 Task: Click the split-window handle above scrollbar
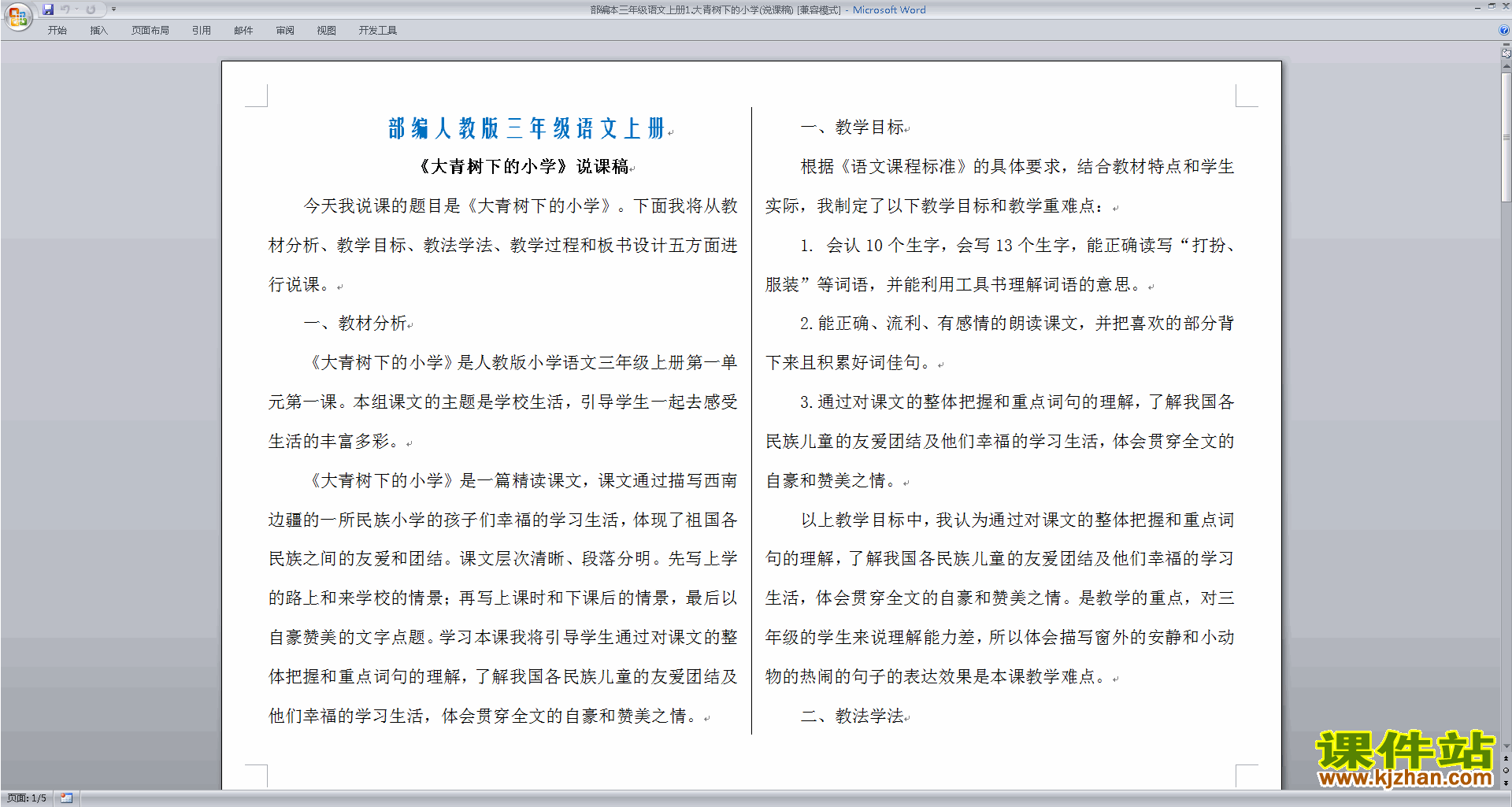tap(1506, 45)
